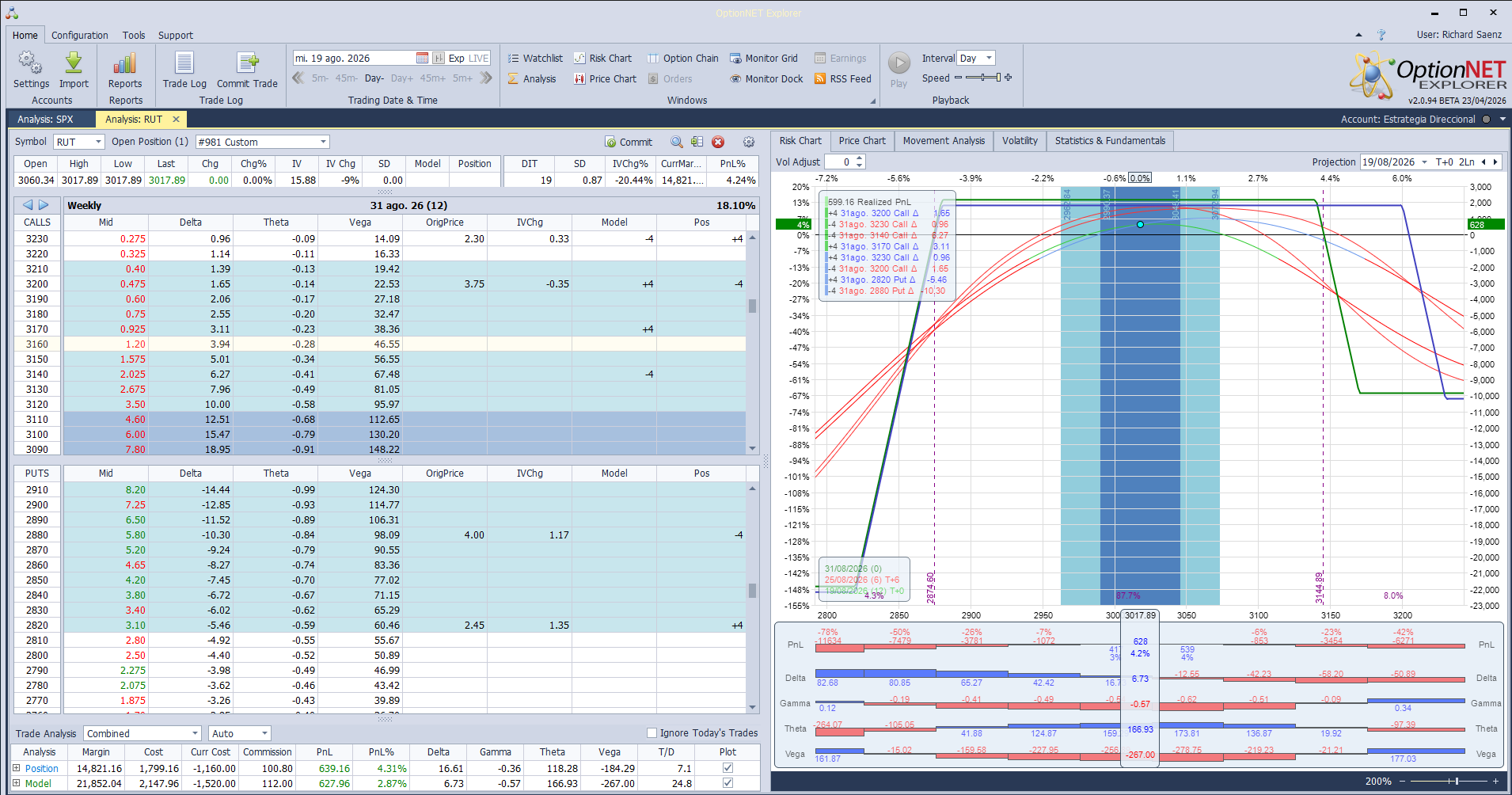1512x795 pixels.
Task: Start playback with the Play button
Action: point(898,70)
